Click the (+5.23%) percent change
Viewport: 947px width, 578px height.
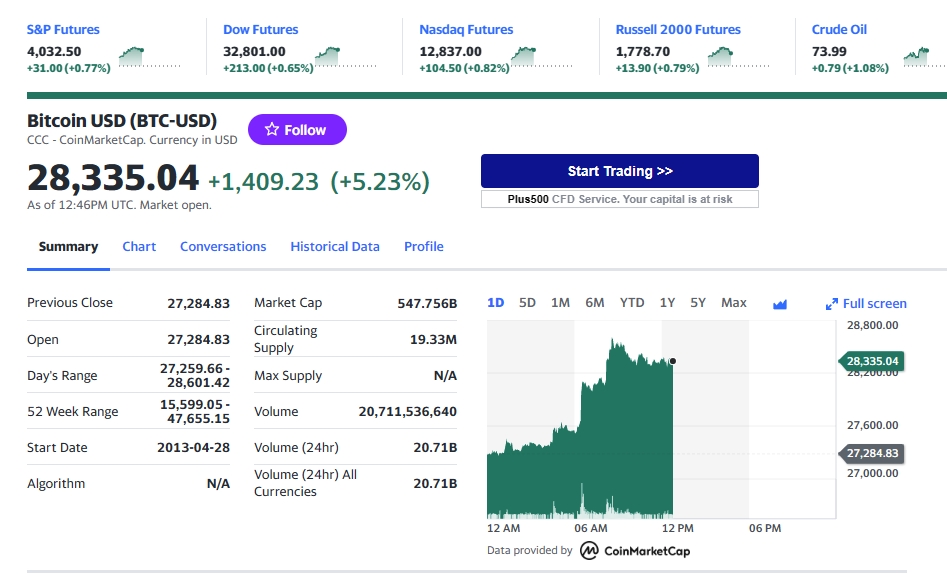point(380,181)
